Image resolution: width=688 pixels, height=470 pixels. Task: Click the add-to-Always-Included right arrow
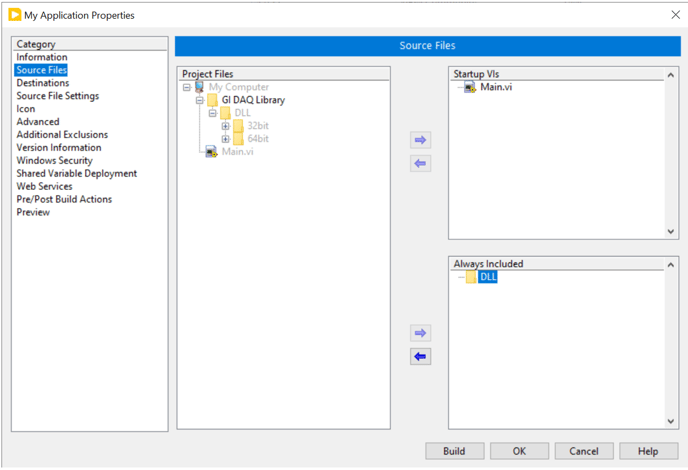[x=421, y=333]
